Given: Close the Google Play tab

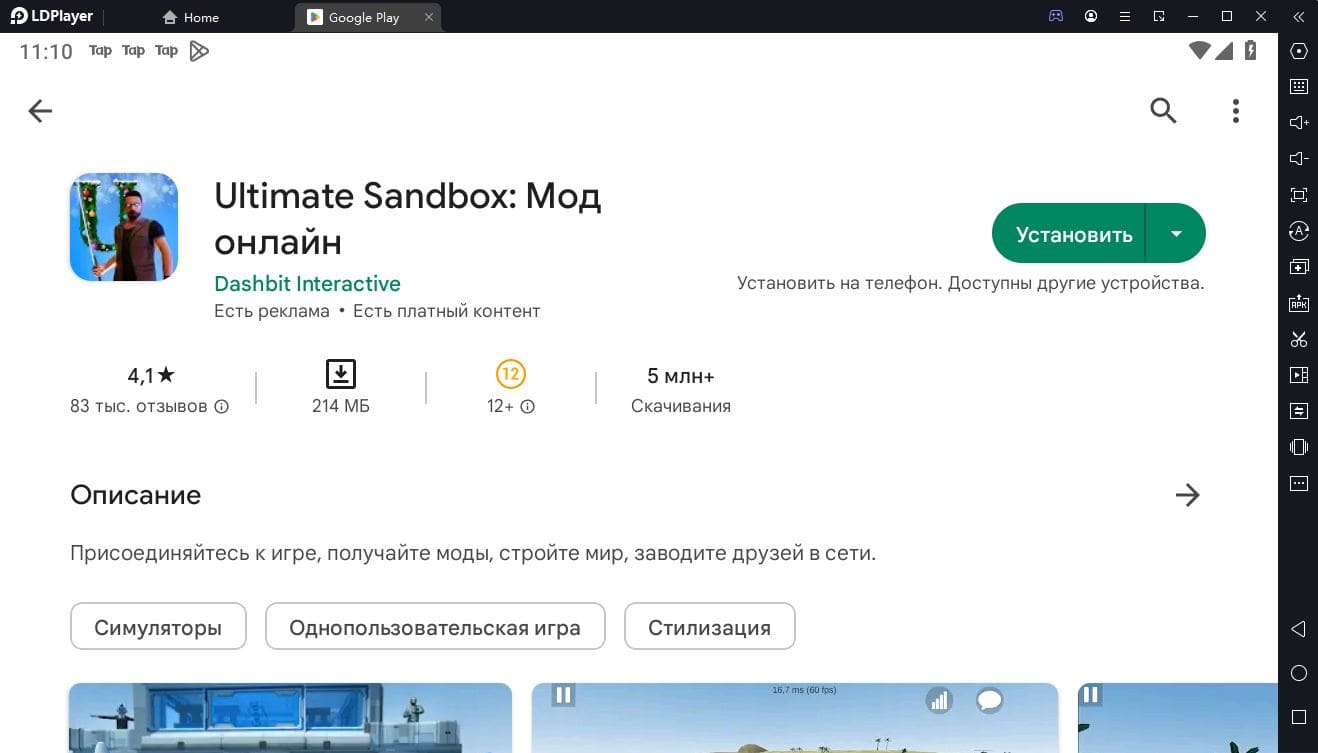Looking at the screenshot, I should tap(429, 17).
